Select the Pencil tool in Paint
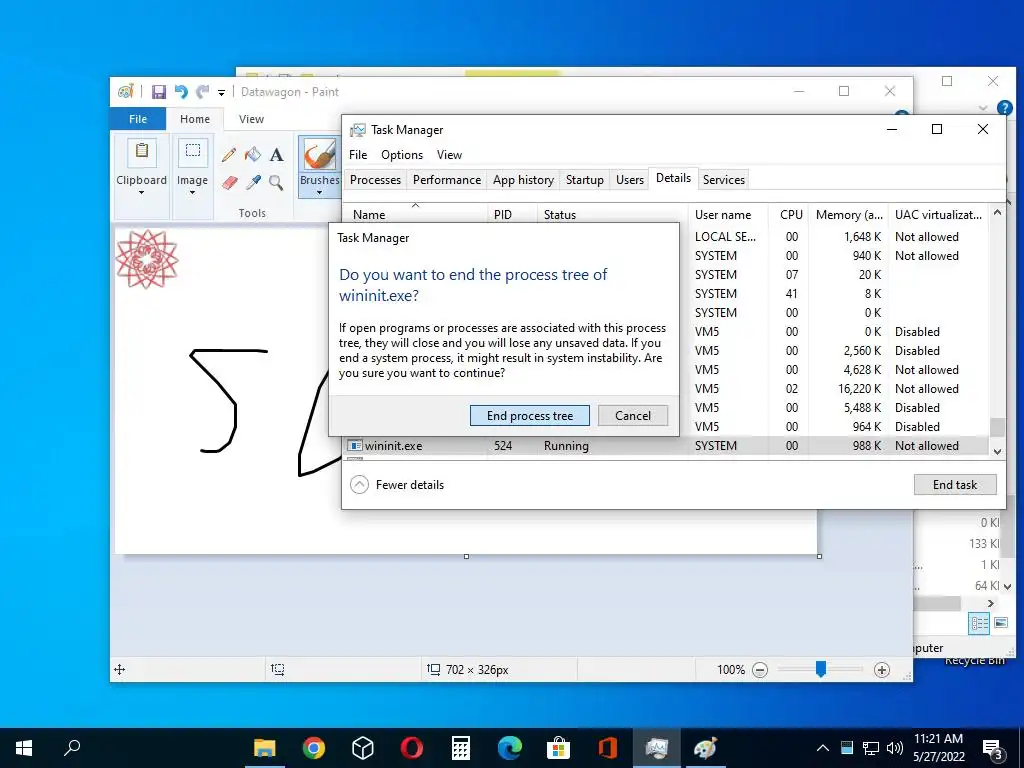Image resolution: width=1024 pixels, height=768 pixels. coord(229,155)
